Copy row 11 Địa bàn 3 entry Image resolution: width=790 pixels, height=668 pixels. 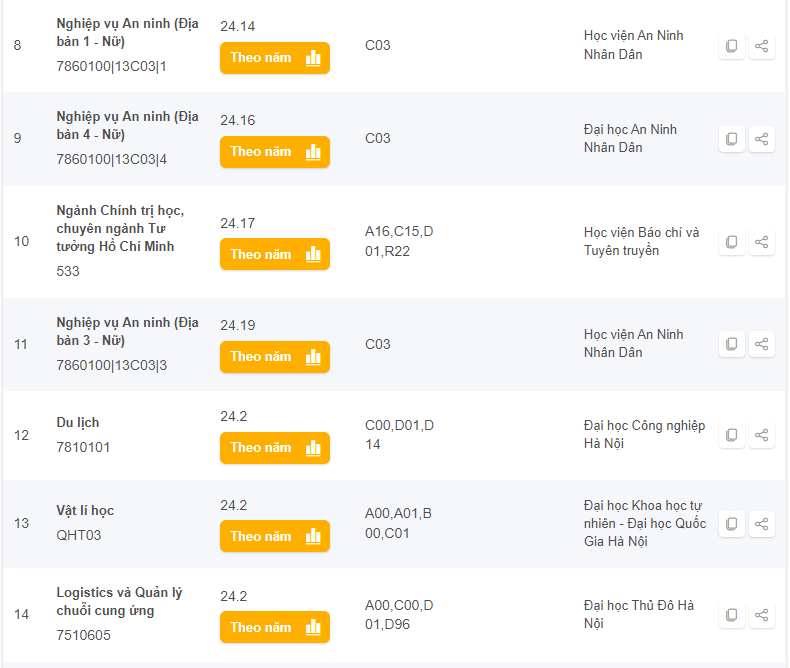pos(732,344)
